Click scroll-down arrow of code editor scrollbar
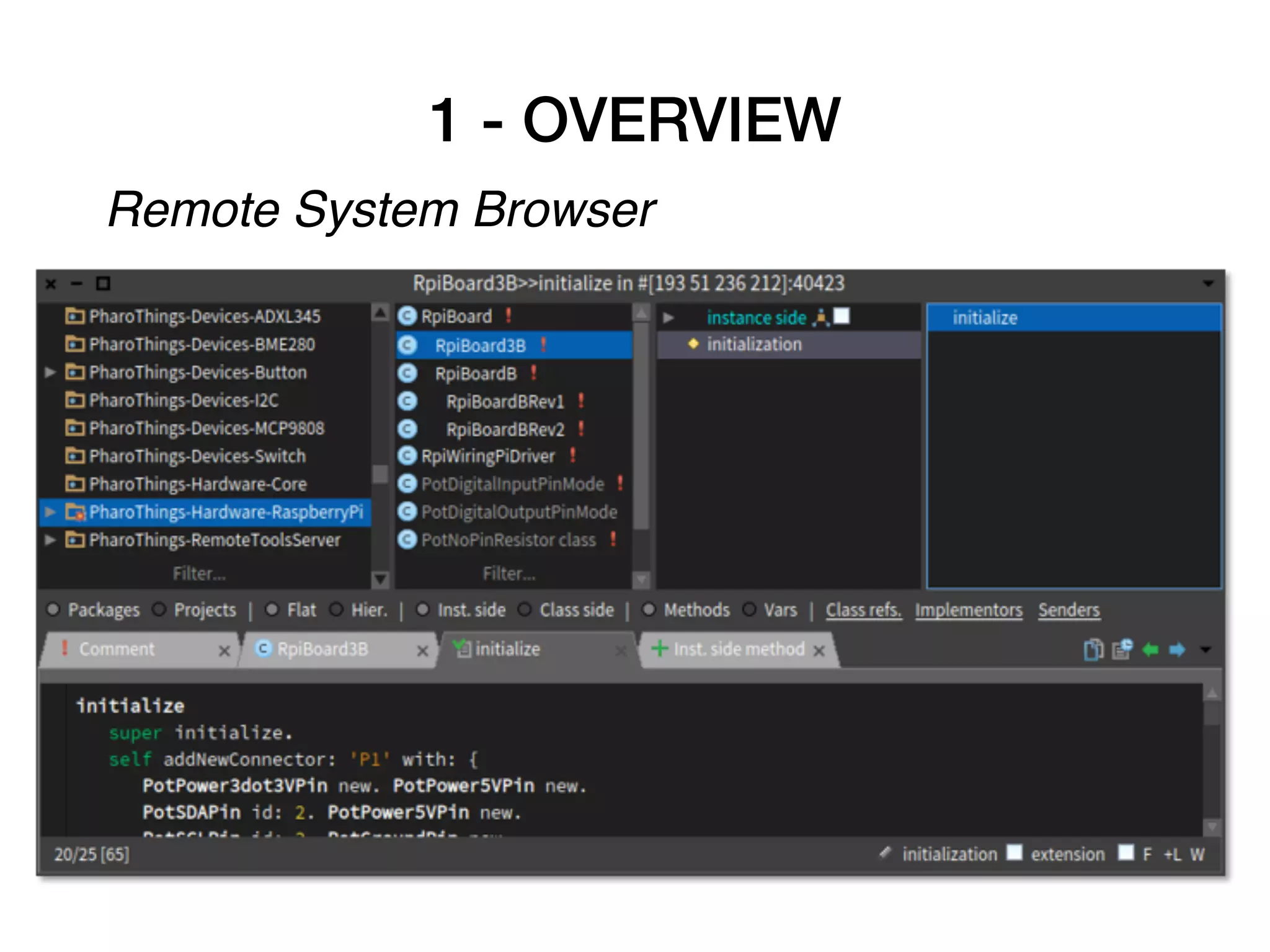1270x952 pixels. [x=1212, y=827]
